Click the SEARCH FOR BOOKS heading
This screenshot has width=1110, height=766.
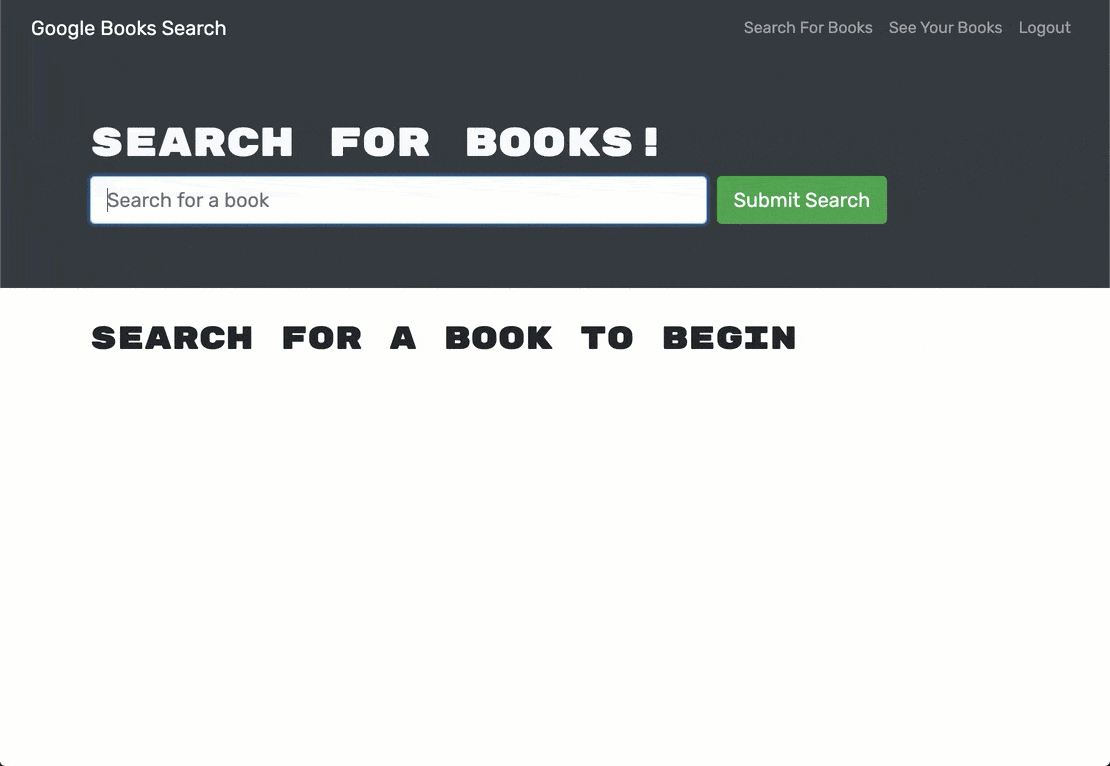(375, 142)
